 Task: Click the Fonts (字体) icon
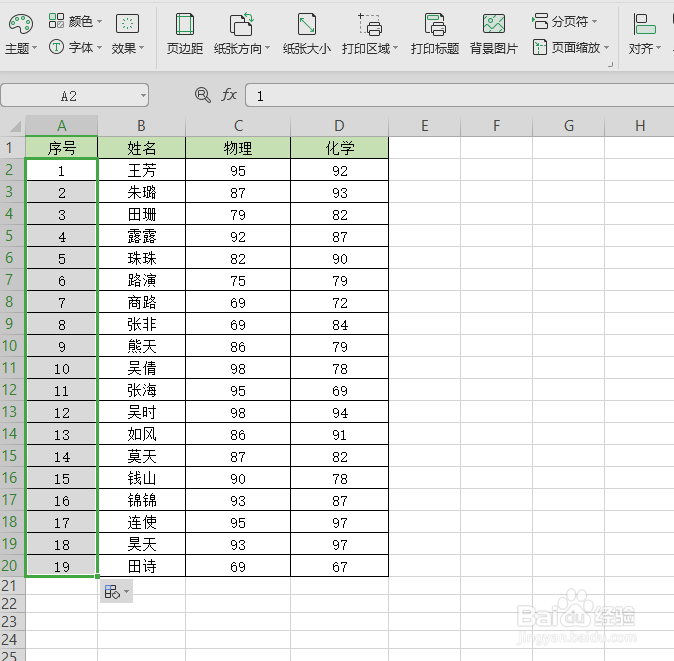(56, 47)
